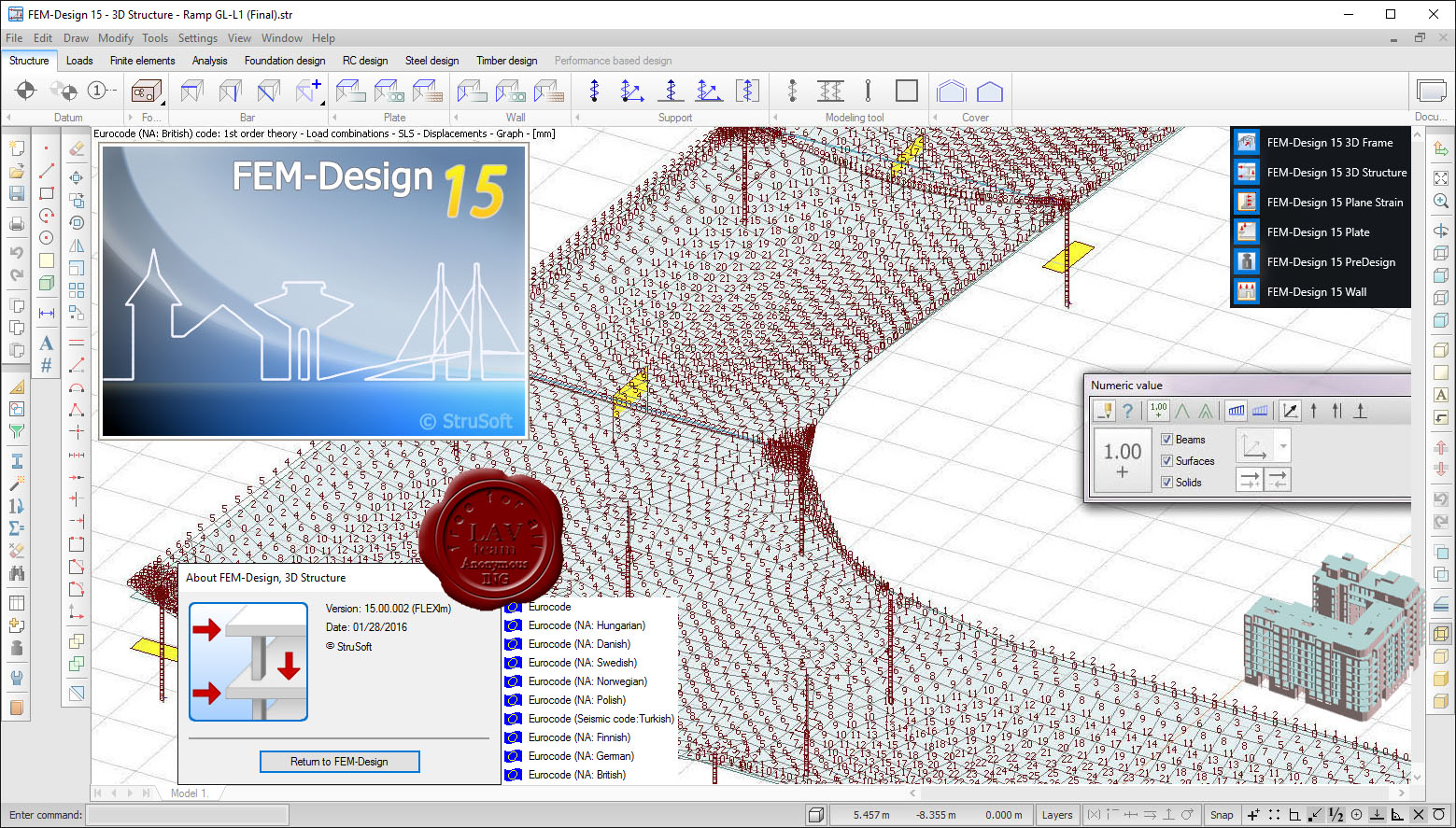Viewport: 1456px width, 828px height.
Task: Select the Beam tool in Bar group
Action: (x=191, y=91)
